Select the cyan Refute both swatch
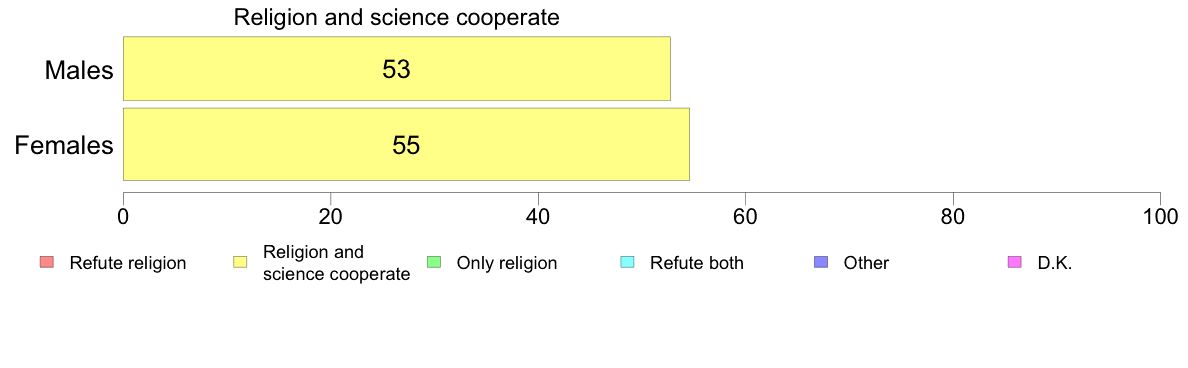The image size is (1188, 368). pyautogui.click(x=627, y=263)
